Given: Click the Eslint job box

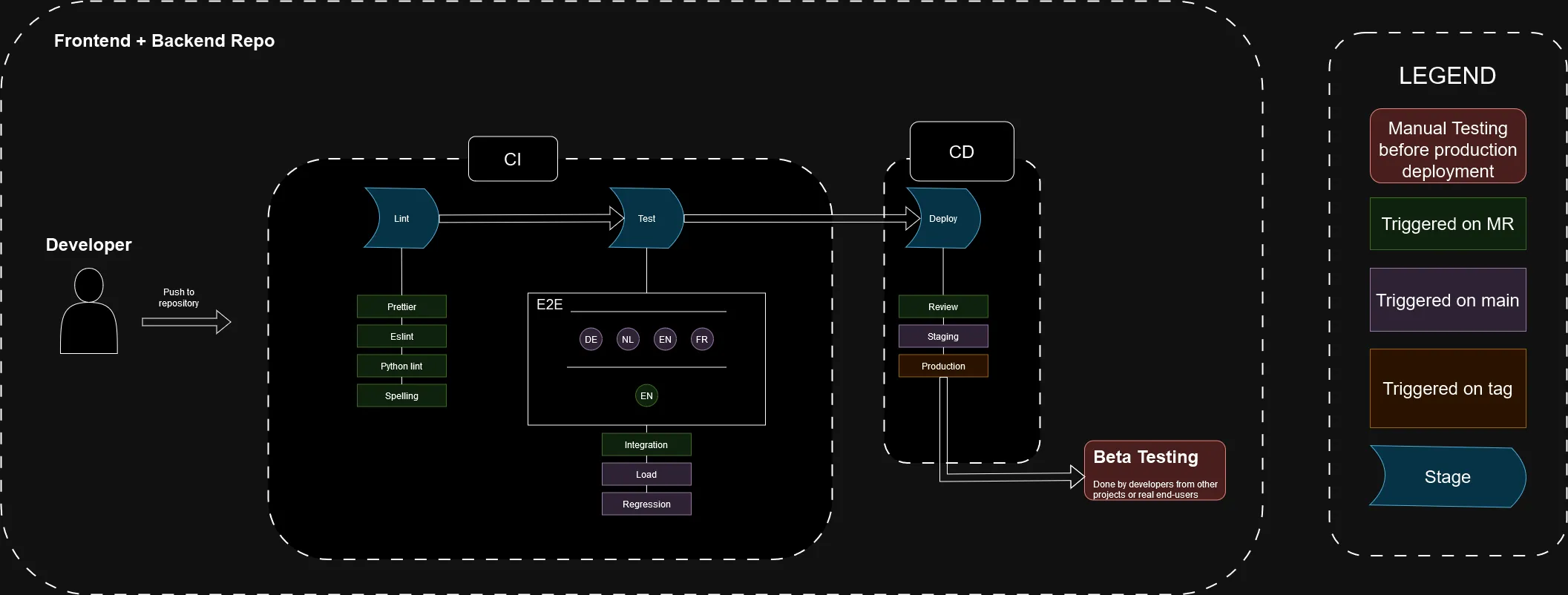Looking at the screenshot, I should (x=401, y=336).
